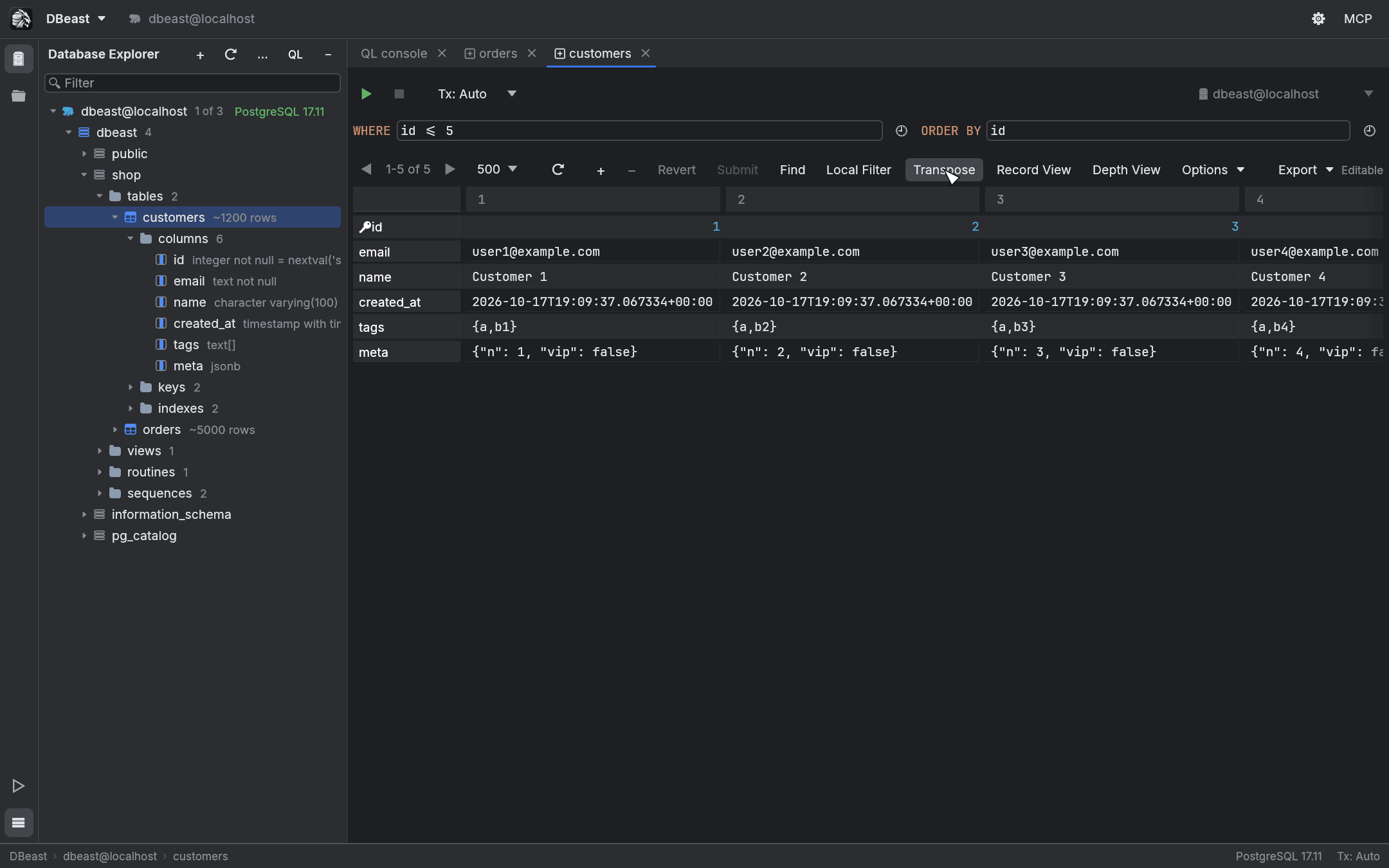Open the Database Explorer more options (...) menu
The height and width of the screenshot is (868, 1389).
coord(262,55)
